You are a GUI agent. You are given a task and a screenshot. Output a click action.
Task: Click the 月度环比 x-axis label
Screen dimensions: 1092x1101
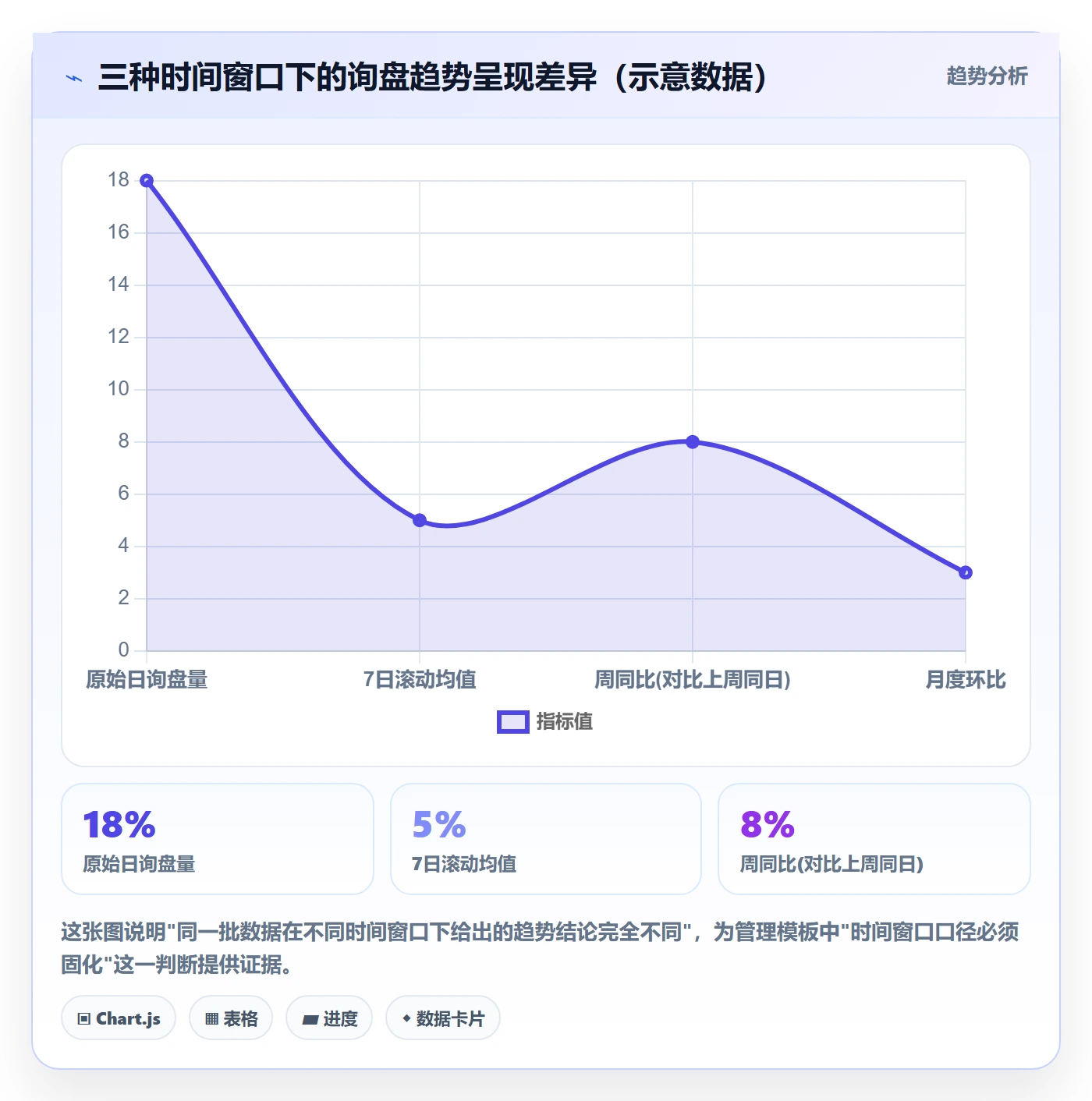click(x=966, y=680)
